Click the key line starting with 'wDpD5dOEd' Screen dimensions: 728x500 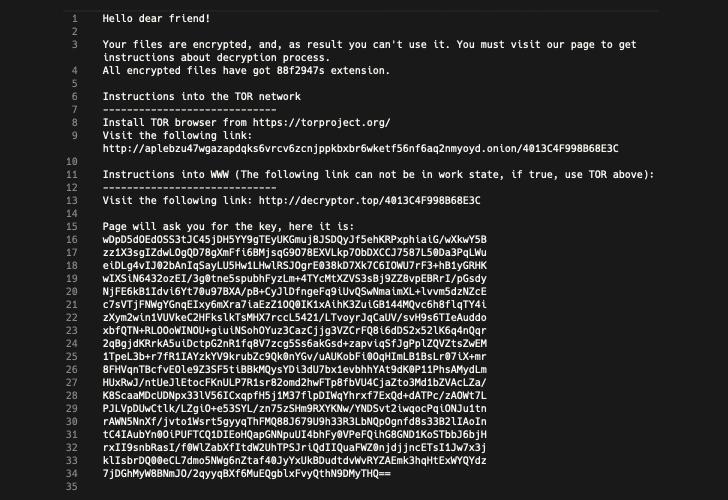tap(294, 240)
